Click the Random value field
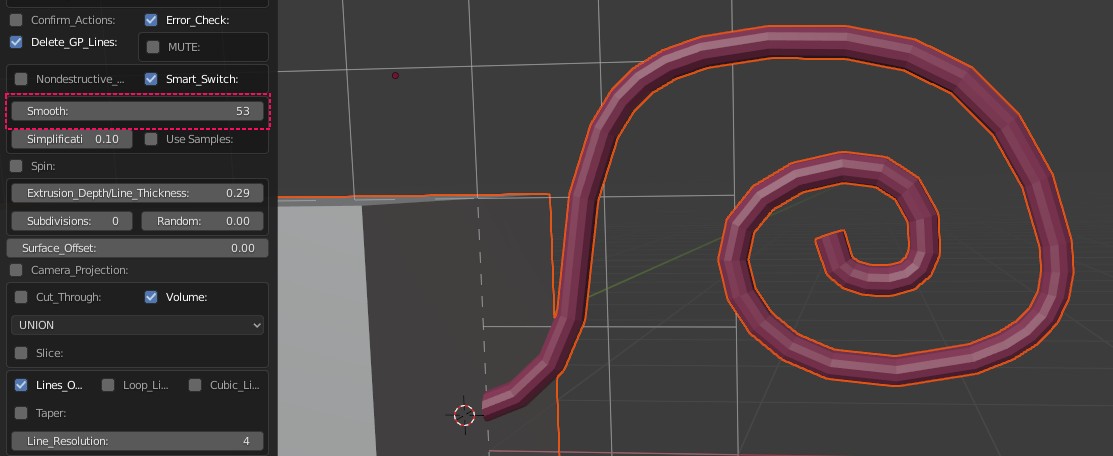This screenshot has width=1113, height=456. pyautogui.click(x=203, y=221)
